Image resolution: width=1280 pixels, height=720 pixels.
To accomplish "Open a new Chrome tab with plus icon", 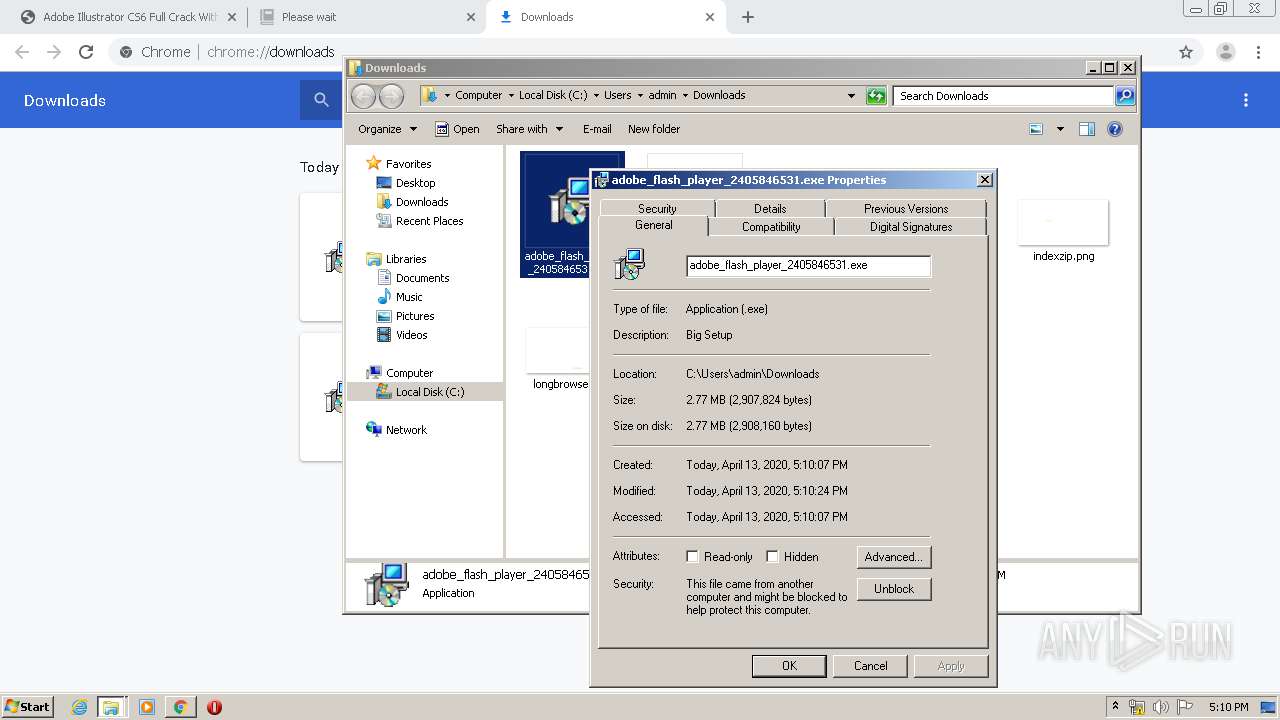I will (748, 17).
